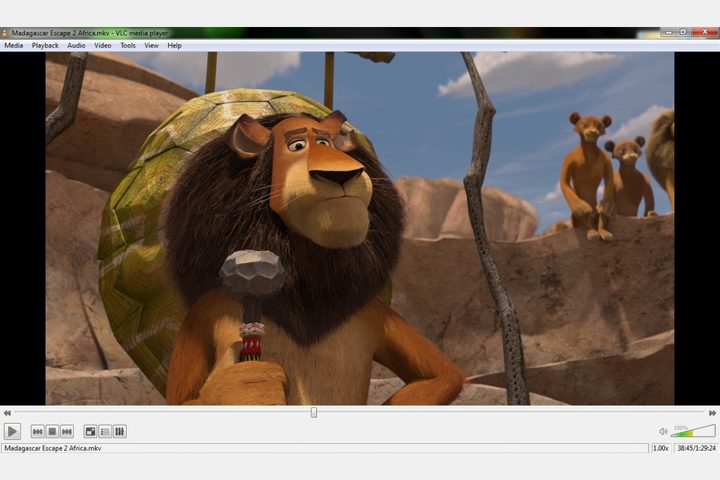The image size is (720, 480).
Task: Toggle fullscreen video mode
Action: point(90,432)
